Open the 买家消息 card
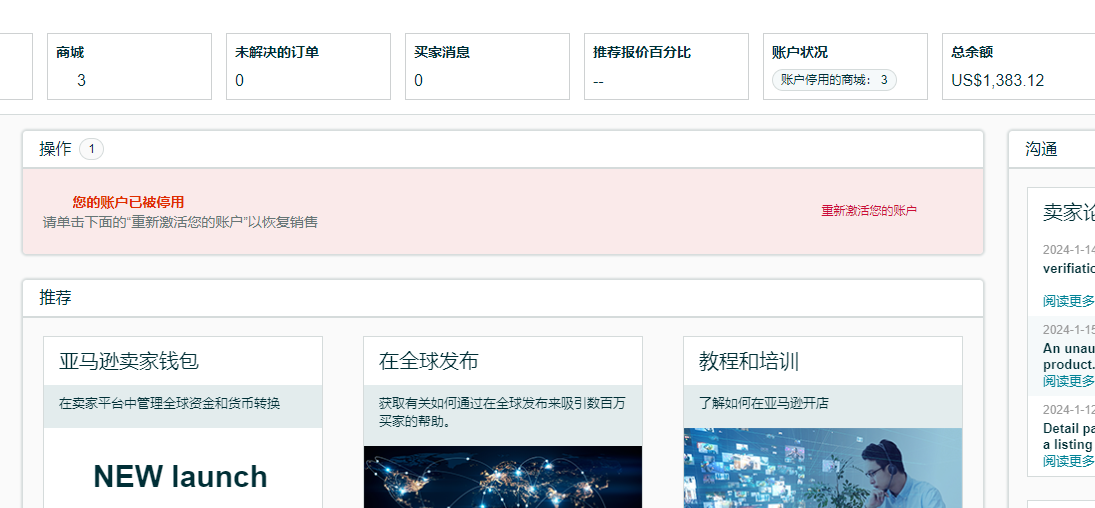Image resolution: width=1095 pixels, height=508 pixels. click(x=487, y=66)
